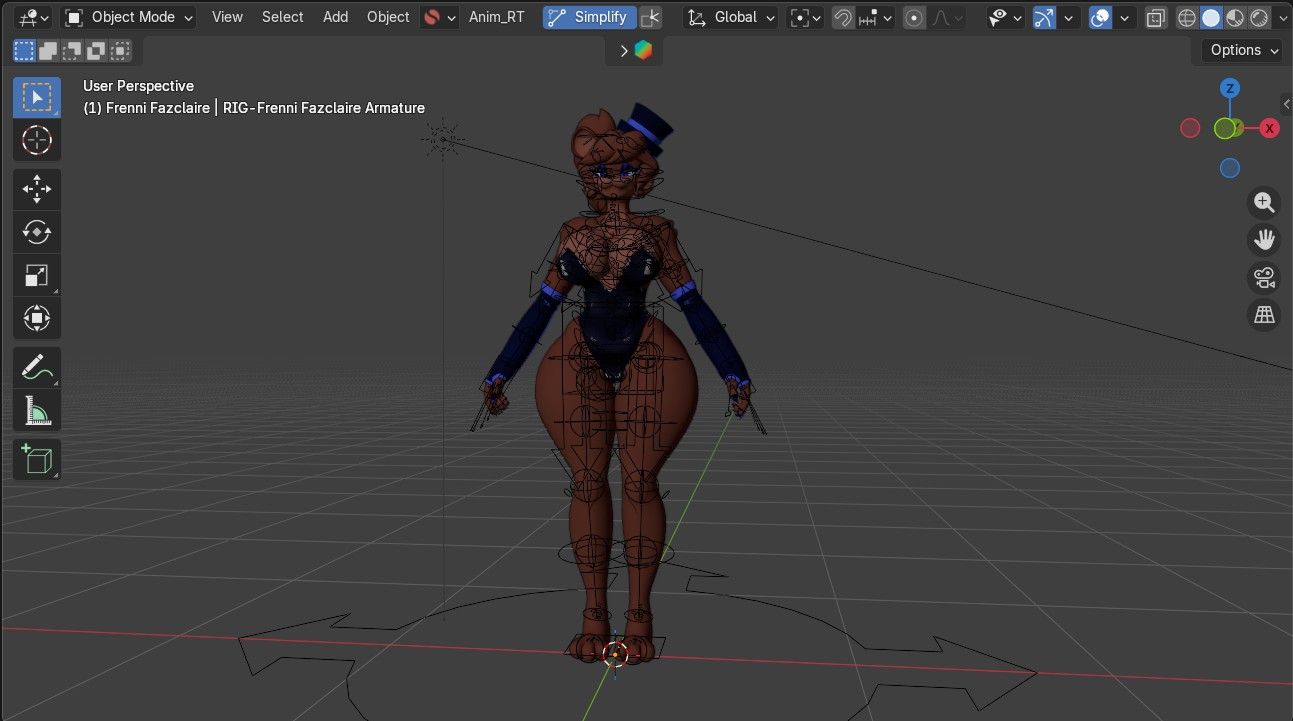The height and width of the screenshot is (721, 1293).
Task: Open the Add menu
Action: click(336, 17)
